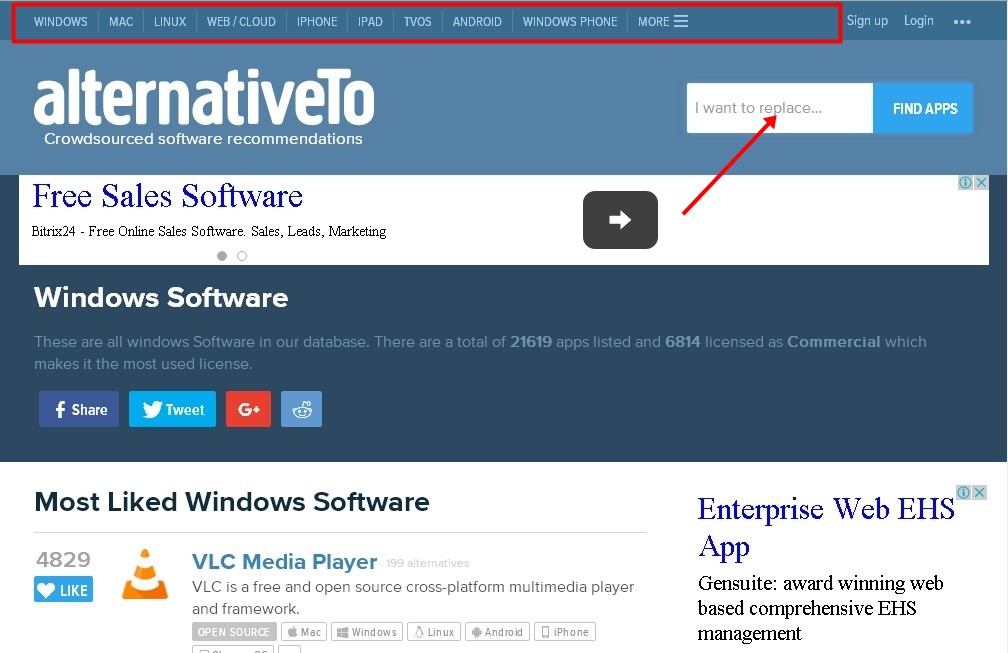Click the alternativeTo logo

coord(204,98)
